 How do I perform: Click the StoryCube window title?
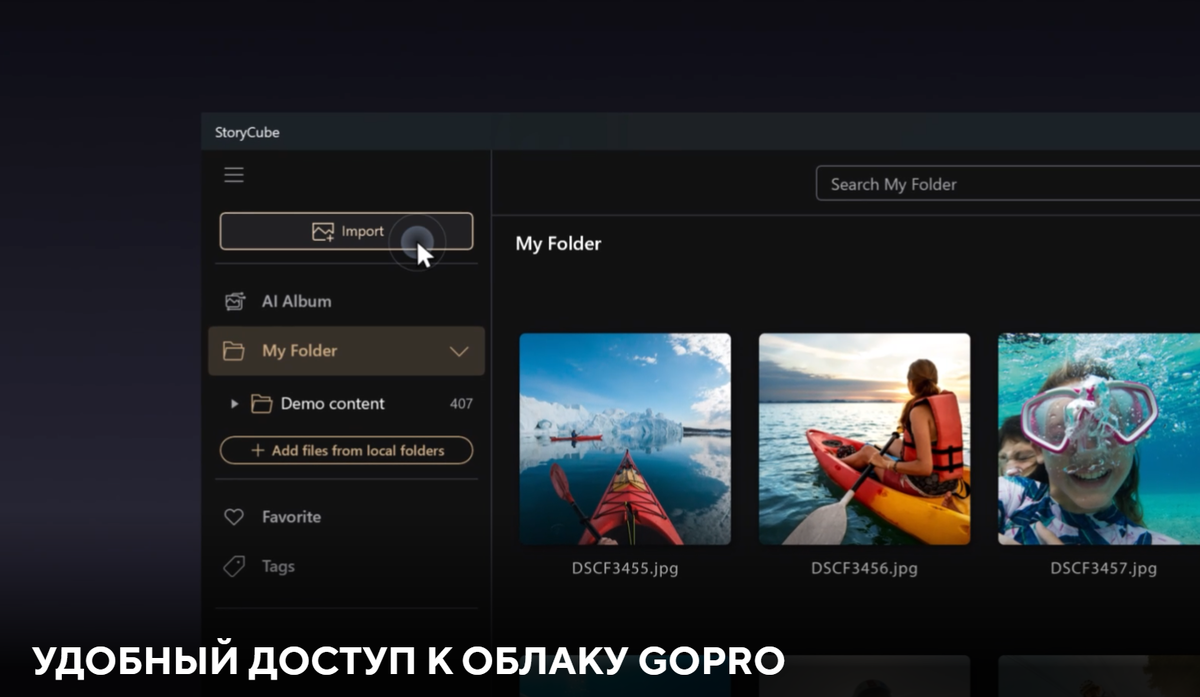[x=247, y=132]
